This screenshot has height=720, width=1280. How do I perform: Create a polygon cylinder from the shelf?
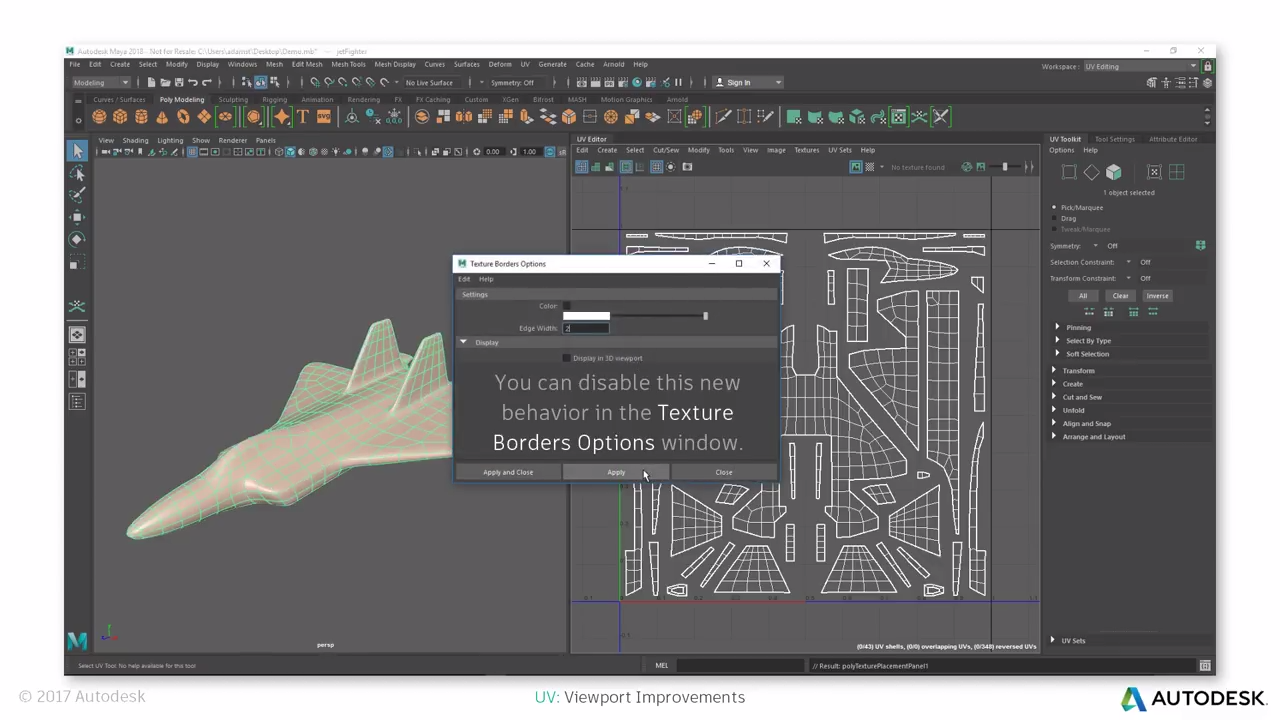pyautogui.click(x=141, y=117)
